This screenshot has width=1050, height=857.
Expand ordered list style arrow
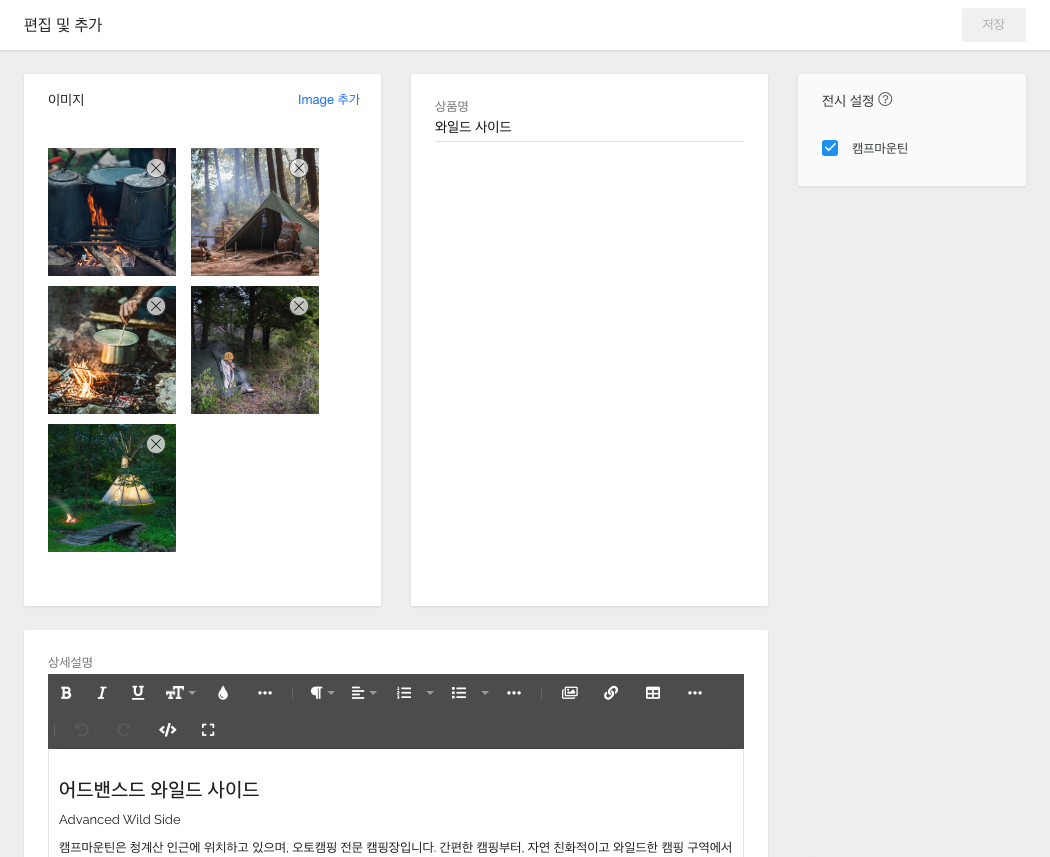coord(430,693)
